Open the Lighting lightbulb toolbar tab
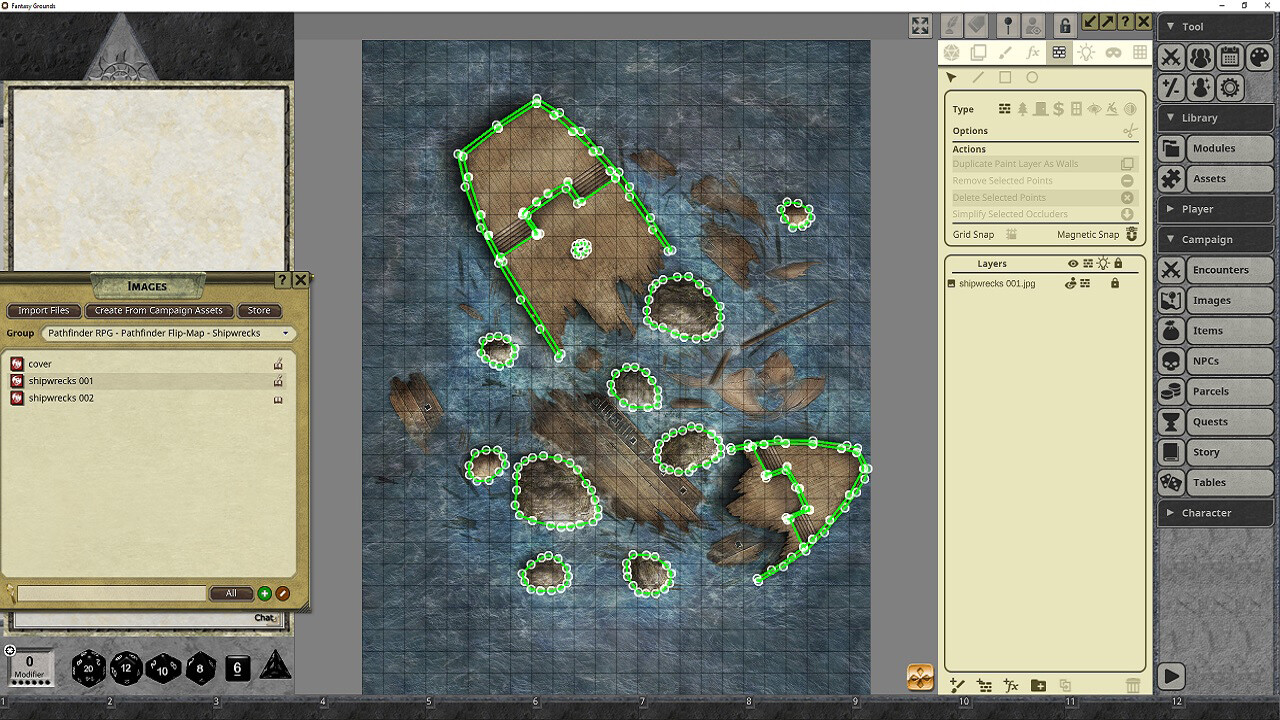The height and width of the screenshot is (720, 1280). click(1086, 52)
